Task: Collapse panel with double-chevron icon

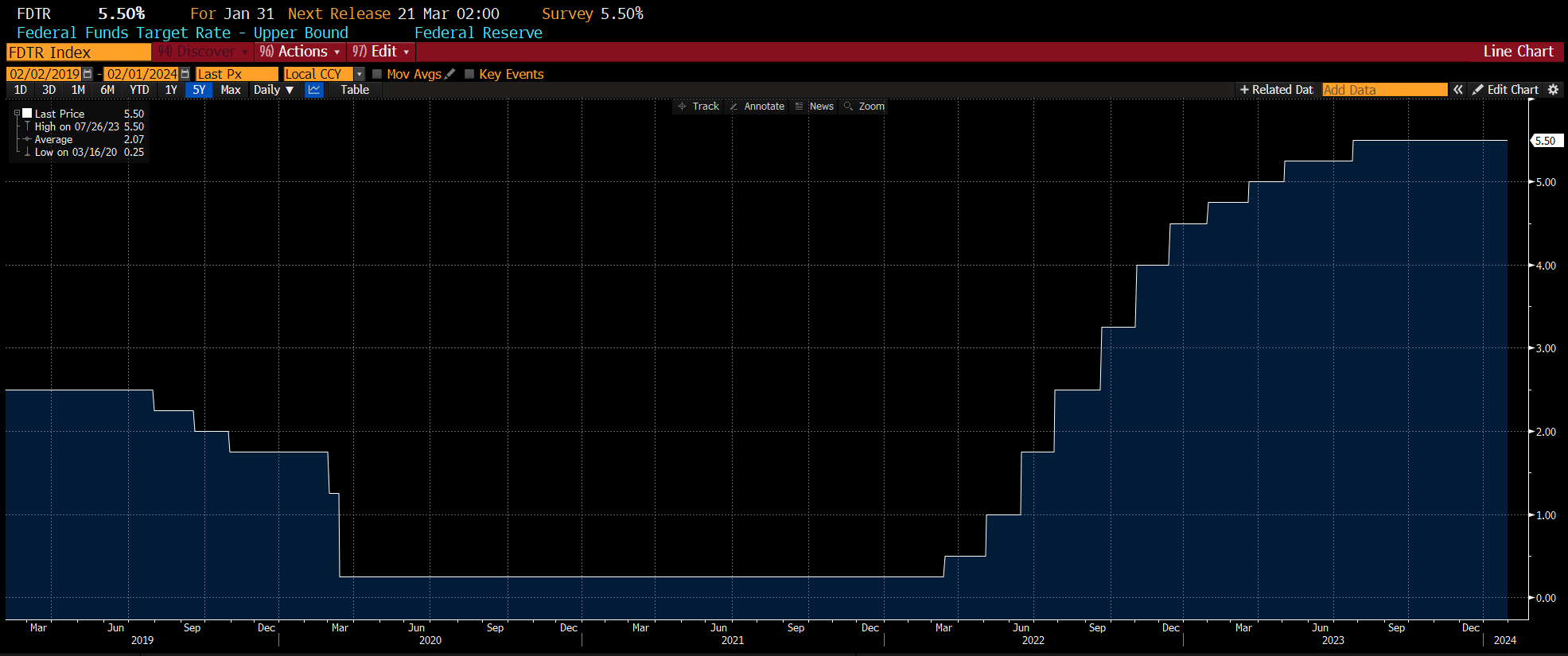Action: point(1457,90)
